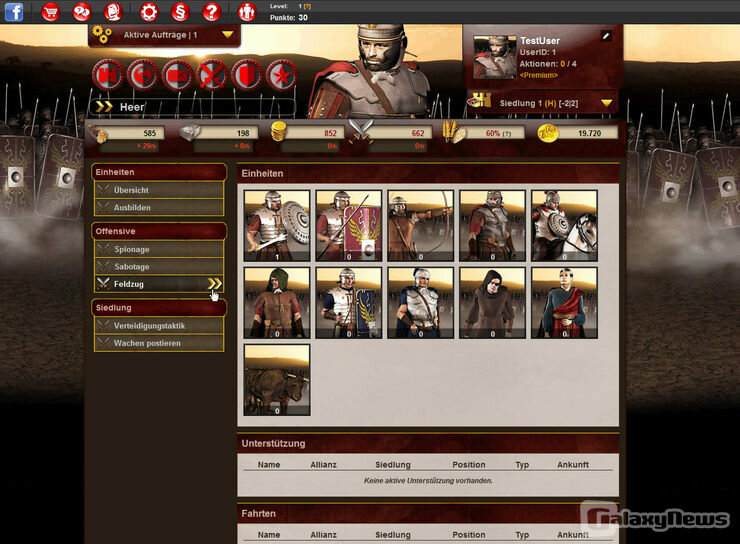Select the ox unit card
Screen dimensions: 740x544
pos(277,380)
